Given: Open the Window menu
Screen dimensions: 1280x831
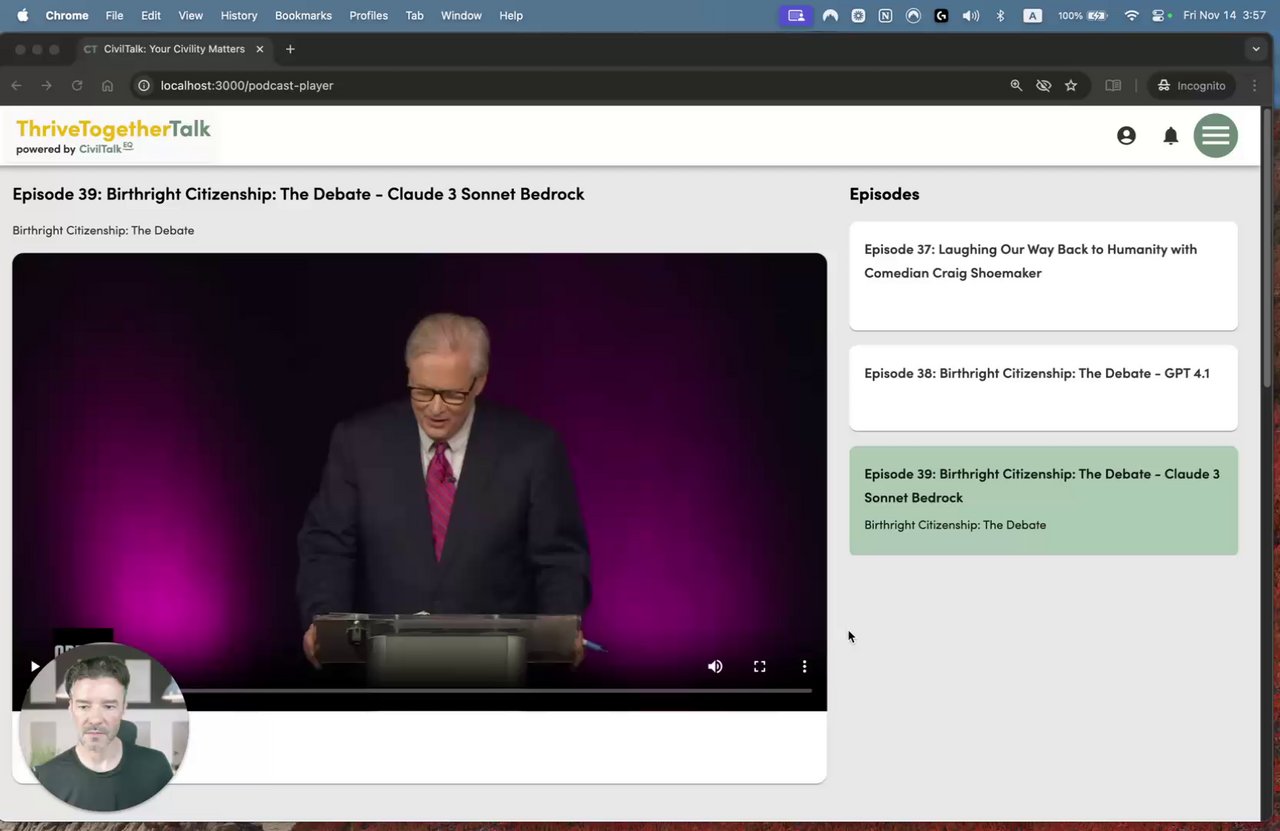Looking at the screenshot, I should (461, 15).
